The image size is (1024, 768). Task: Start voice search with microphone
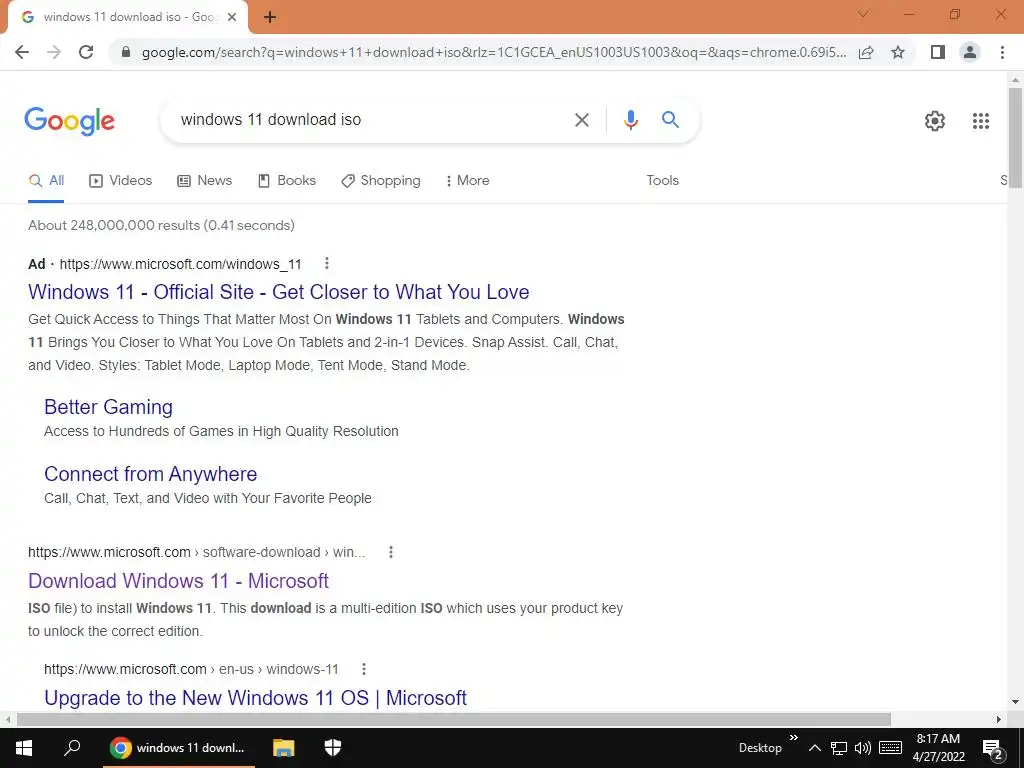630,120
